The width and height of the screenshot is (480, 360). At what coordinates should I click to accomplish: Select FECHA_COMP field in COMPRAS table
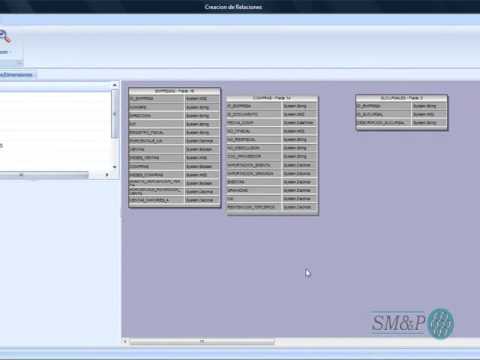272,123
